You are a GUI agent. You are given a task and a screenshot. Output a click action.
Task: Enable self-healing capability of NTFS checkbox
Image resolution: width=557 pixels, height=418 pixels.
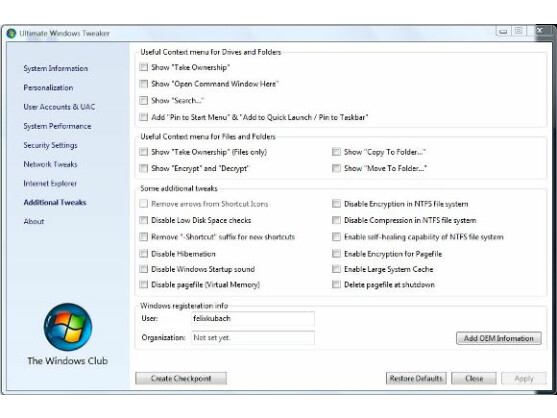pos(336,237)
